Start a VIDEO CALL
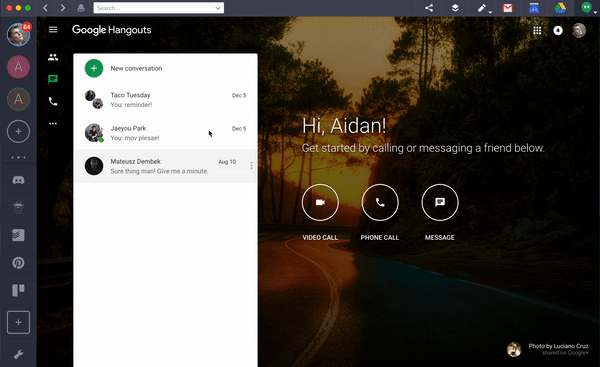 320,202
